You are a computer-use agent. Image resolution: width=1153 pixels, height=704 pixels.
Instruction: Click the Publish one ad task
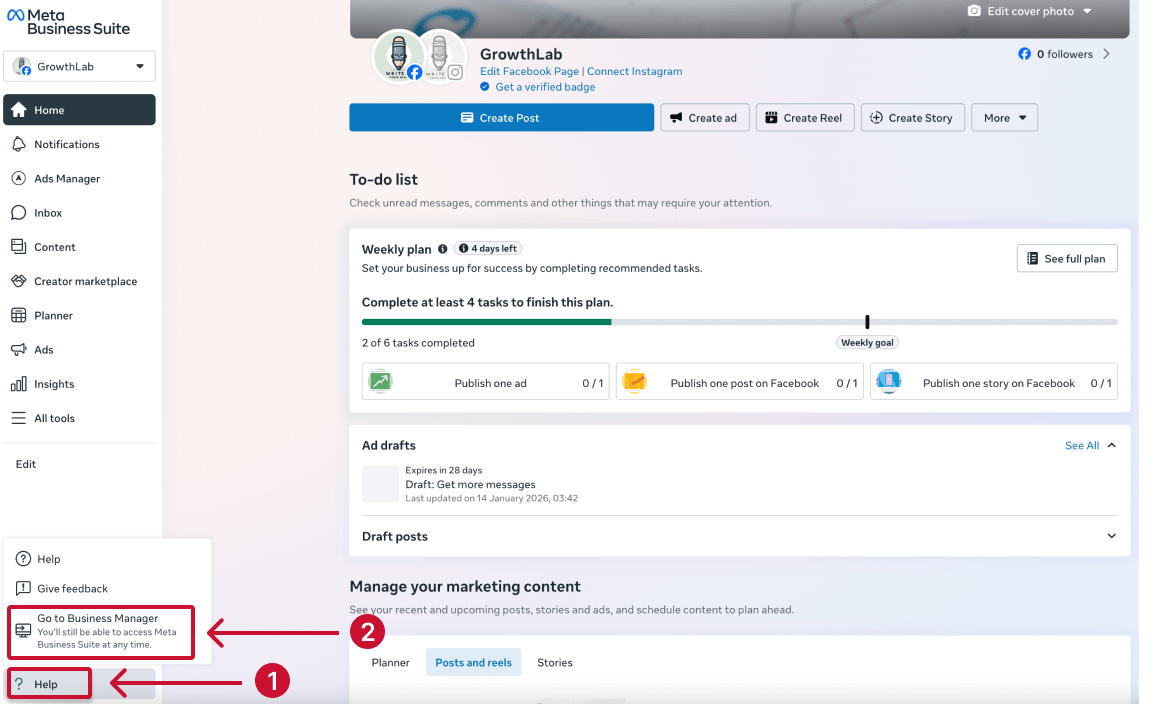click(x=485, y=381)
